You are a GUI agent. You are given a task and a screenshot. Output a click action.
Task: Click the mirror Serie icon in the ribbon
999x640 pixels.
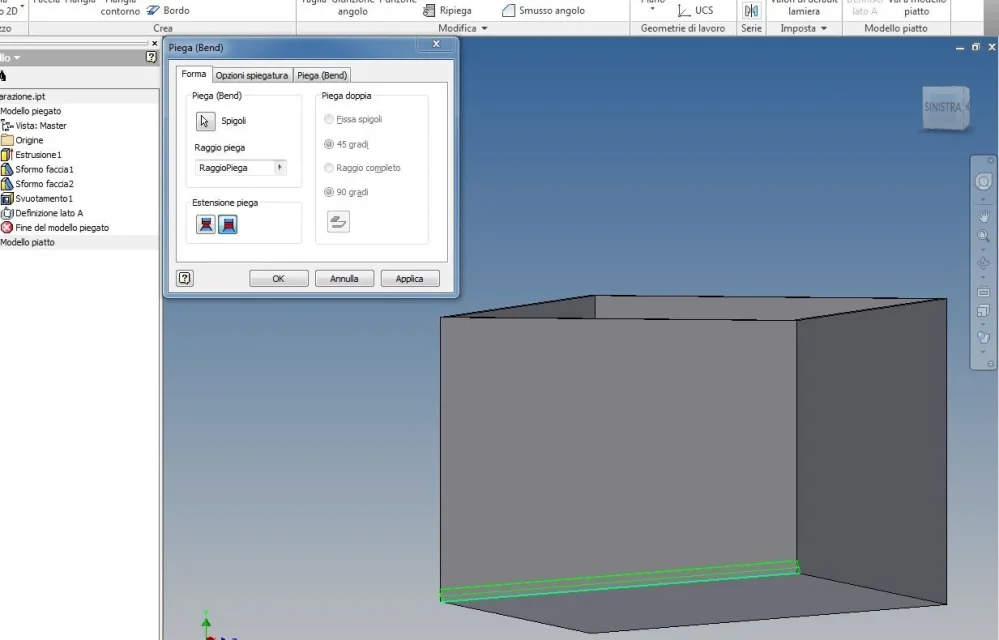751,10
